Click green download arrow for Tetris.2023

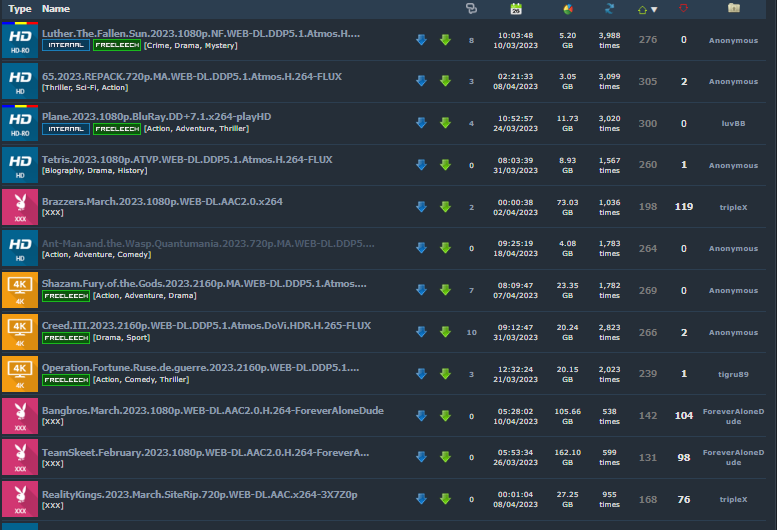(x=445, y=165)
